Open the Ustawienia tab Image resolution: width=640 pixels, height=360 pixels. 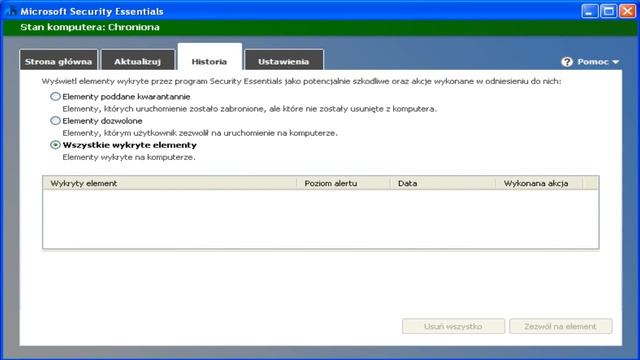(284, 60)
